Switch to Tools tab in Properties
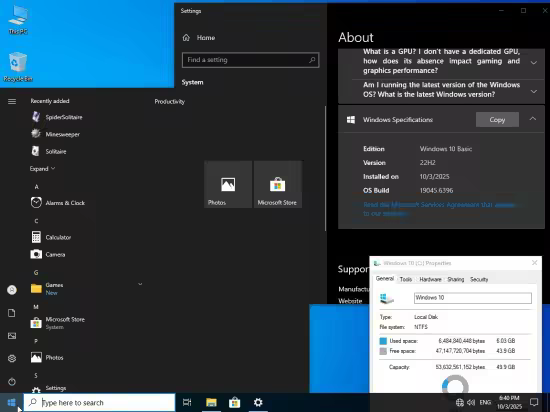Image resolution: width=550 pixels, height=412 pixels. coord(406,279)
